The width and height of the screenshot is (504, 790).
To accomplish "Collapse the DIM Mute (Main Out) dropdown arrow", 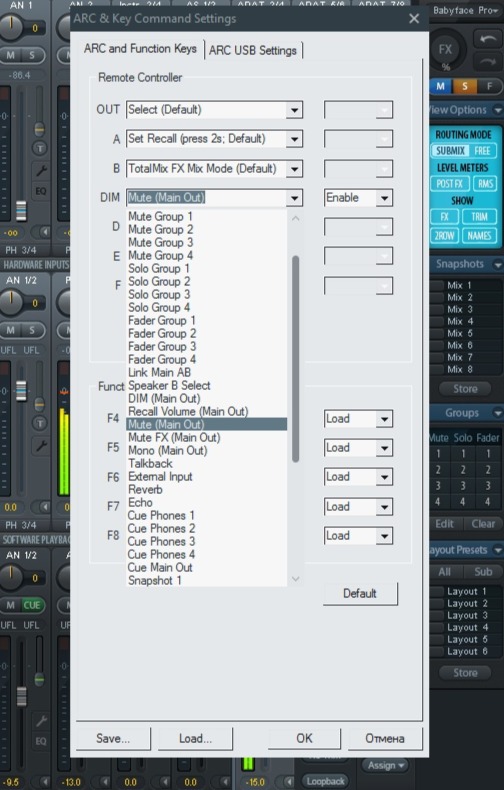I will [294, 198].
